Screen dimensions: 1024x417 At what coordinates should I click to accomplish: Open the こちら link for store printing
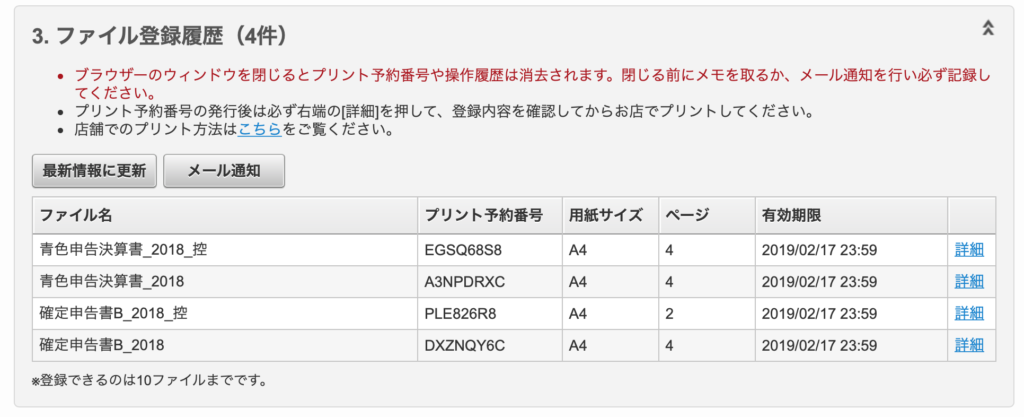pyautogui.click(x=259, y=129)
